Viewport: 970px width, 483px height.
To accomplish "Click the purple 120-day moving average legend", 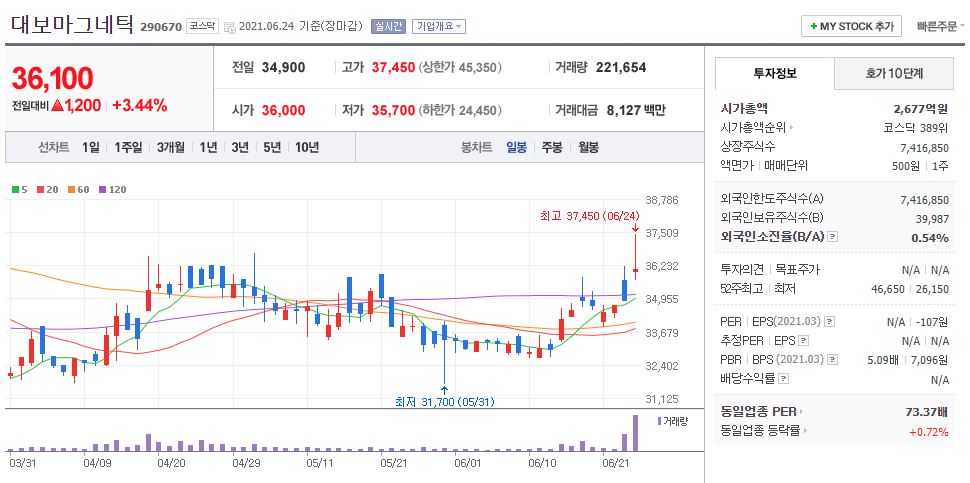I will 112,190.
